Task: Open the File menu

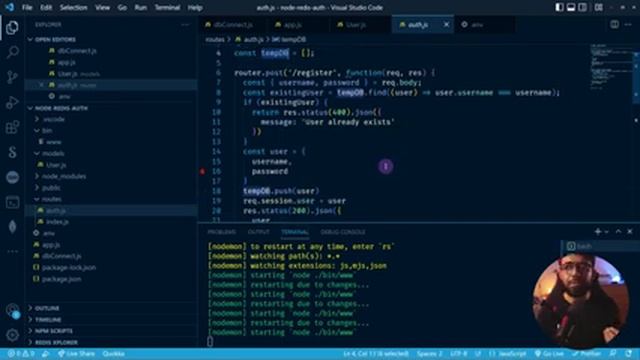Action: pyautogui.click(x=27, y=7)
